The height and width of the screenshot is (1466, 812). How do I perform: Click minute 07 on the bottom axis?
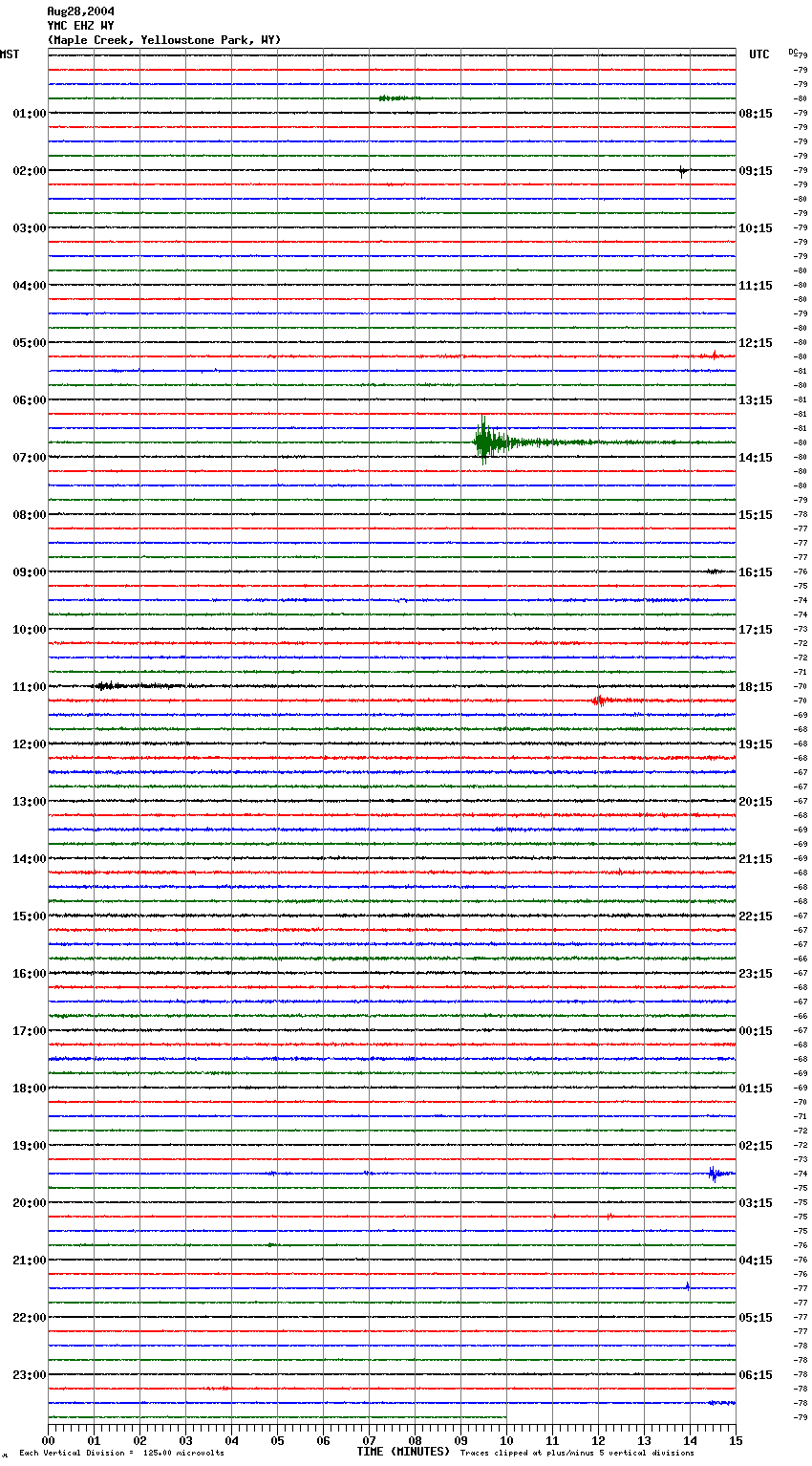(369, 1440)
